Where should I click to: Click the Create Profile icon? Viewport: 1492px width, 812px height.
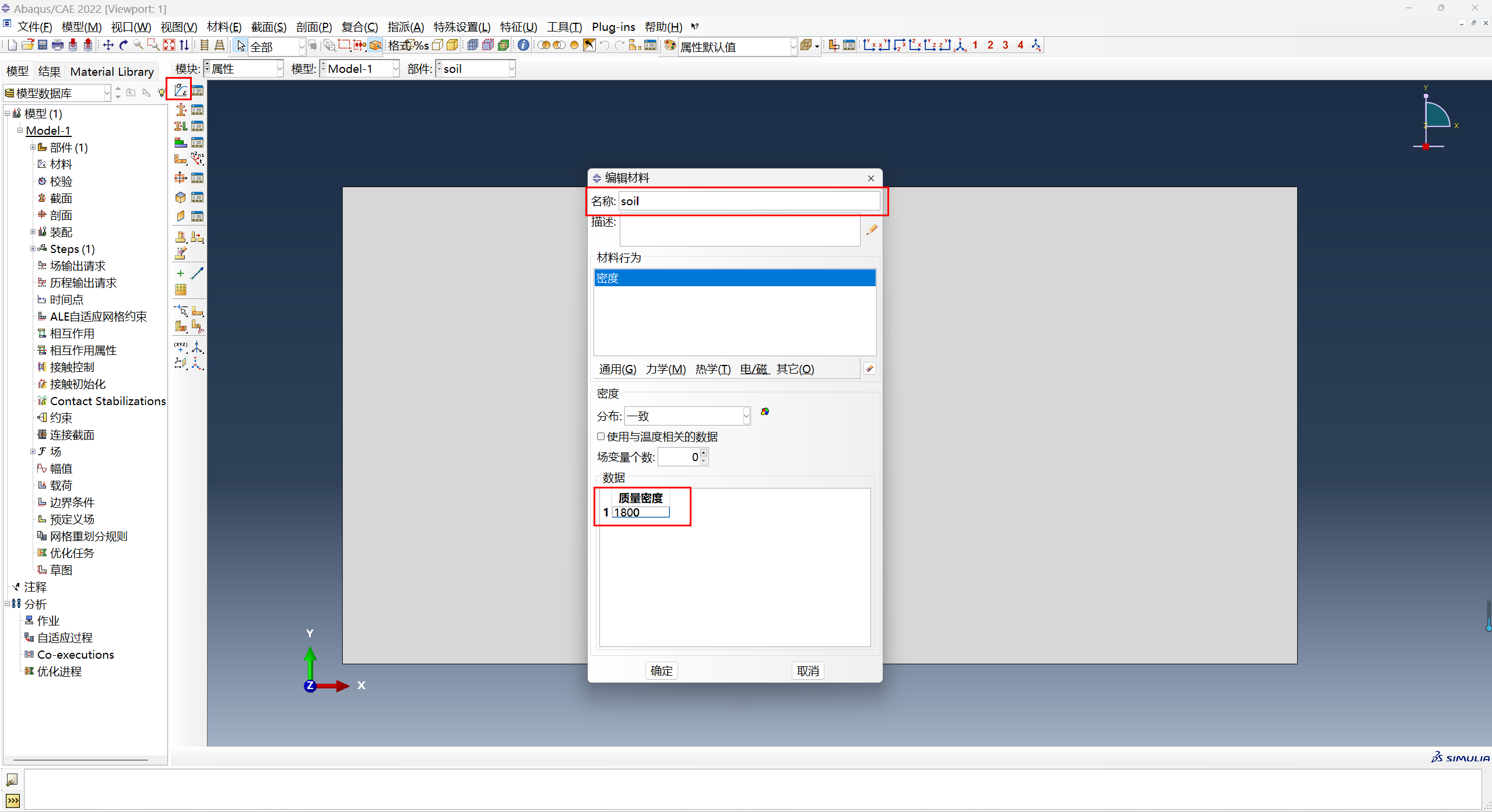click(x=180, y=177)
